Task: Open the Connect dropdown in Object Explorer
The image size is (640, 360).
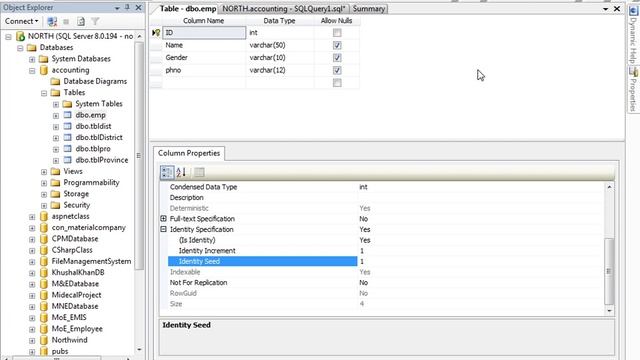Action: click(22, 21)
